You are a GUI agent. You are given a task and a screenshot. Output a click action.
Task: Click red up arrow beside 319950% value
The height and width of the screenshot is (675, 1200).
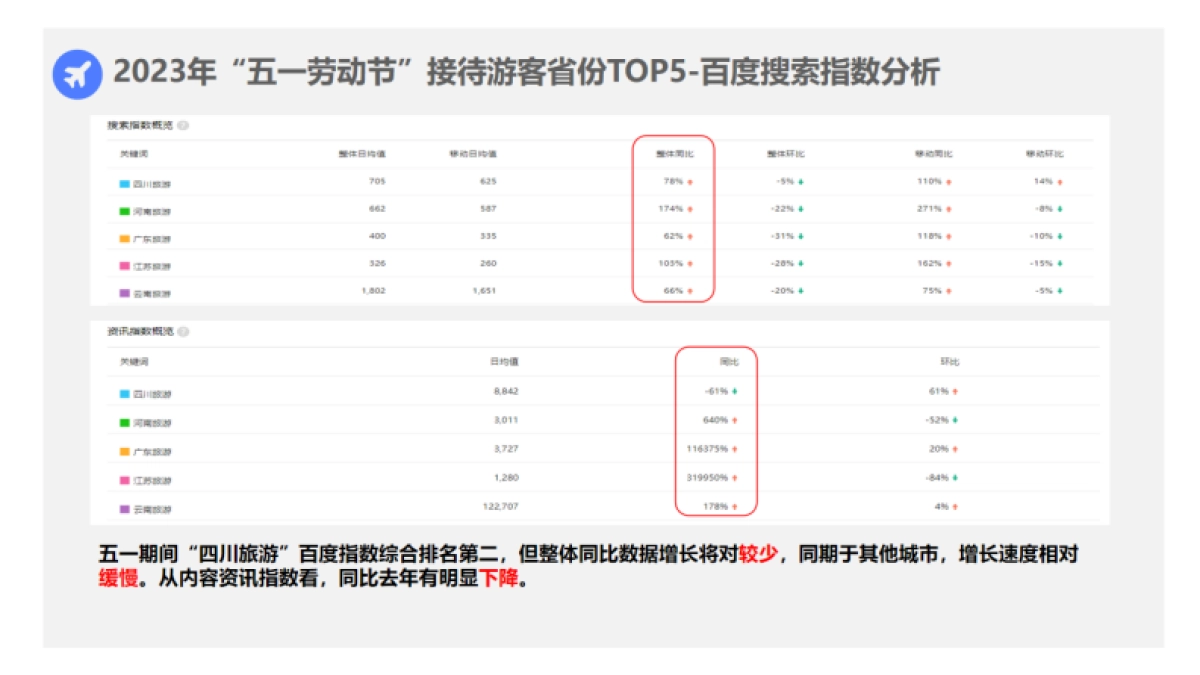coord(735,479)
